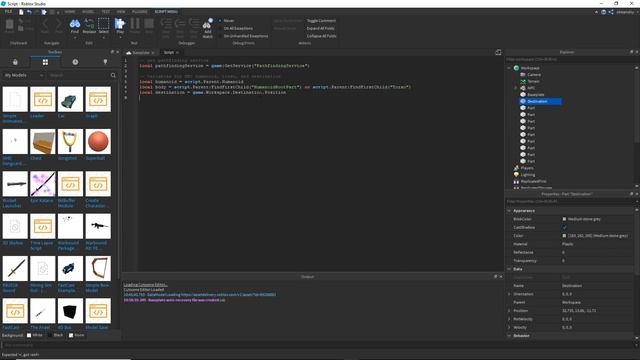Open the Toolbox Inventory grid icon
The height and width of the screenshot is (360, 640).
(x=45, y=62)
